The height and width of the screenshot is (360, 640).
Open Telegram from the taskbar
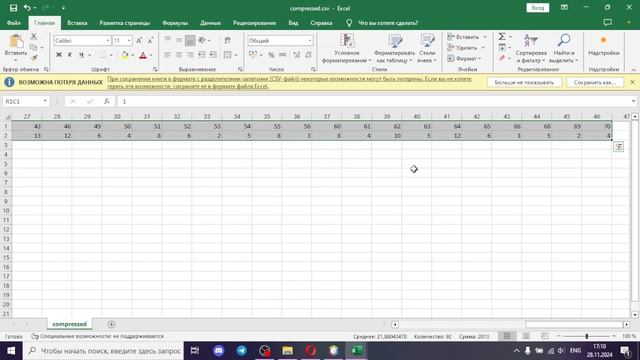[x=242, y=350]
